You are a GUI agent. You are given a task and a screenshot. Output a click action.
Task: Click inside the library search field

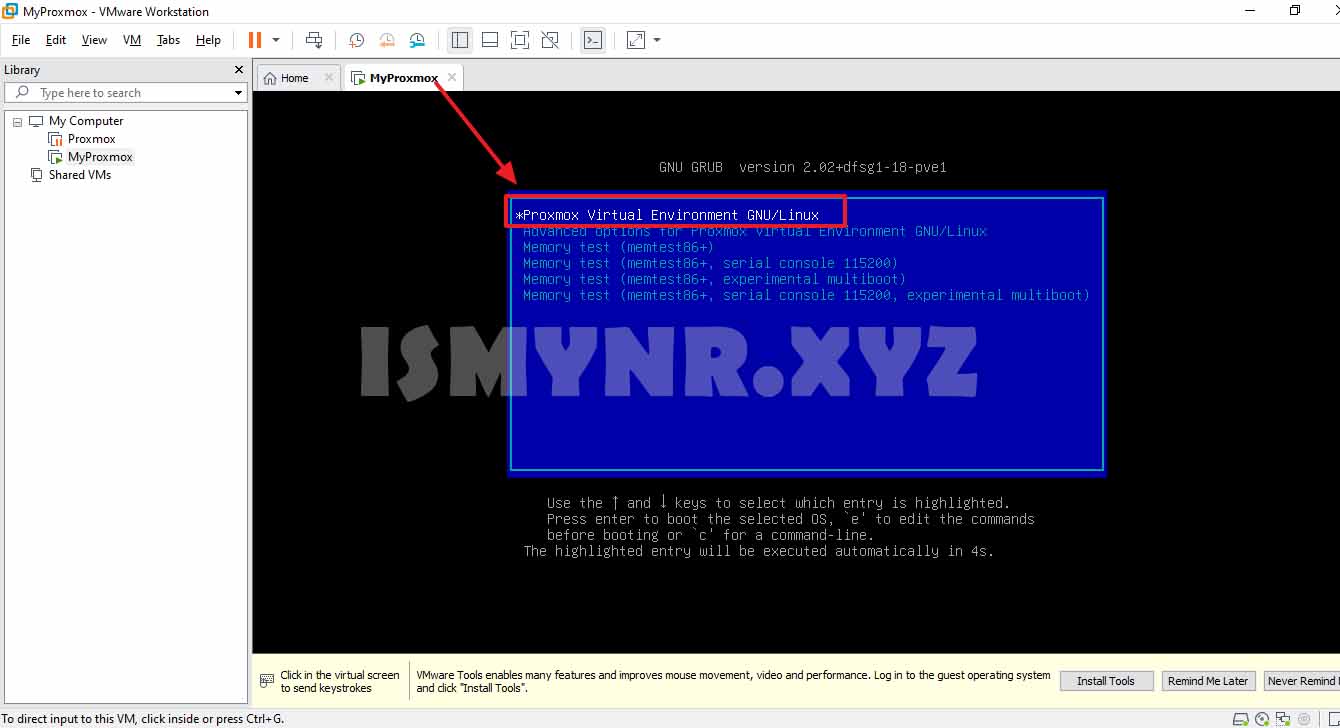click(120, 92)
